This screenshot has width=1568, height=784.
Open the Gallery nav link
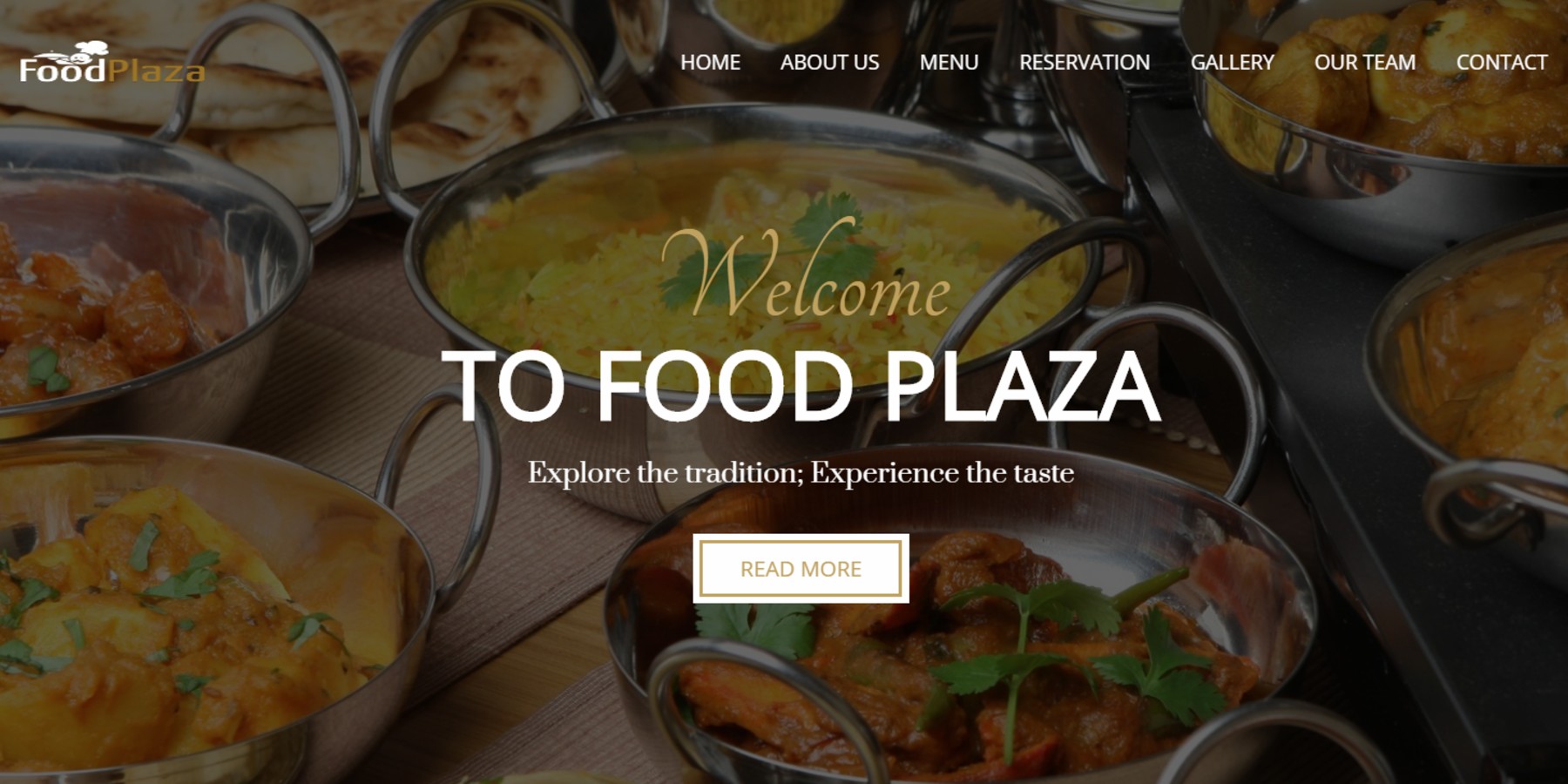(1232, 63)
